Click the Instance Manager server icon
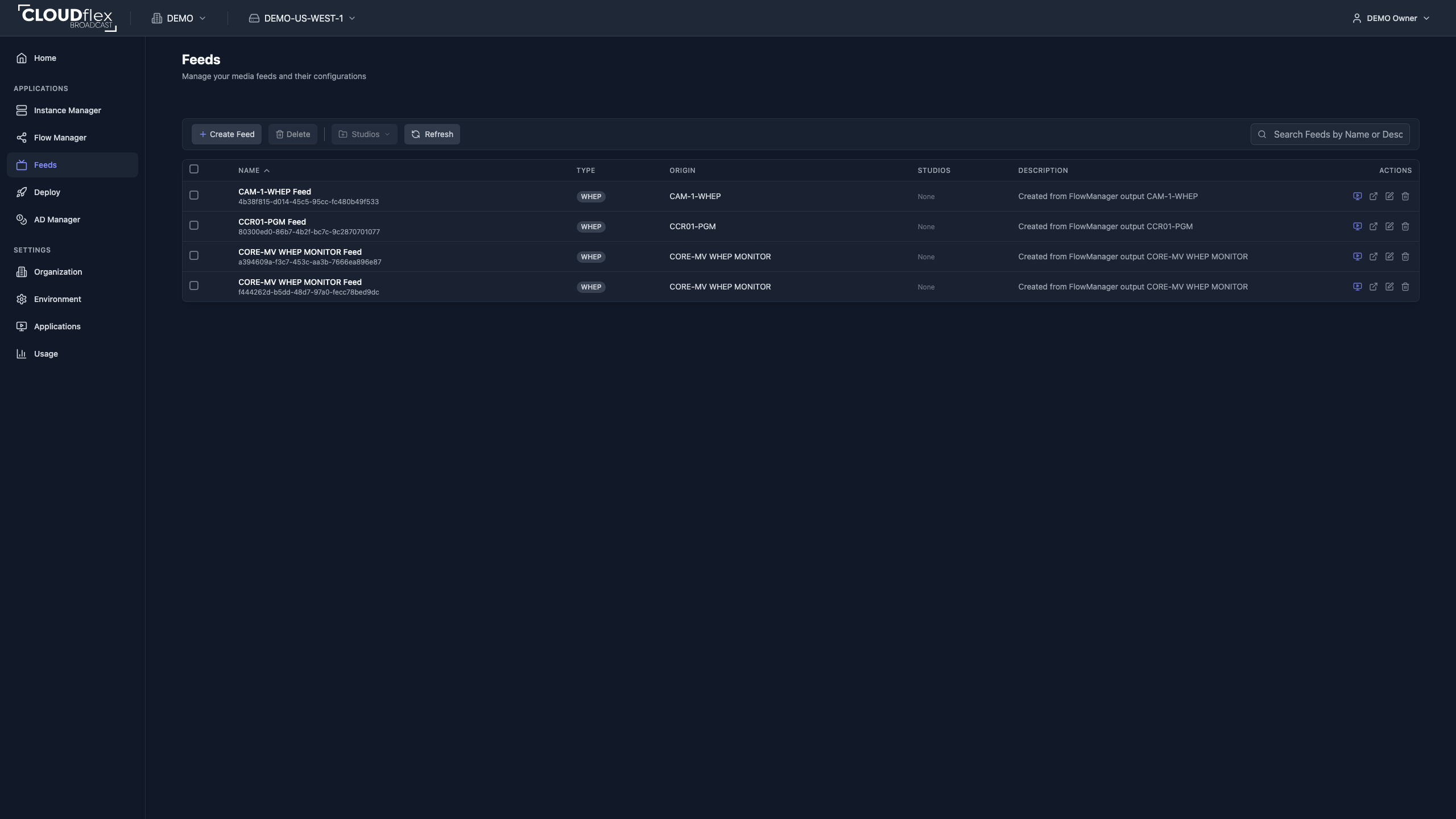 click(x=22, y=110)
